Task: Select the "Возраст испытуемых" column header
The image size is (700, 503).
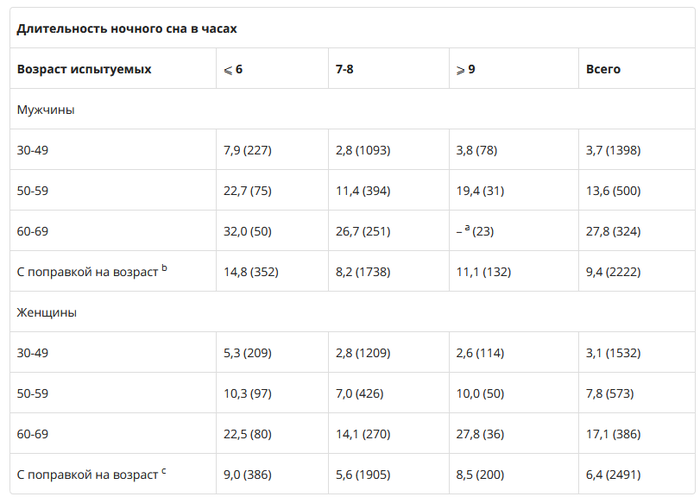Action: 84,69
